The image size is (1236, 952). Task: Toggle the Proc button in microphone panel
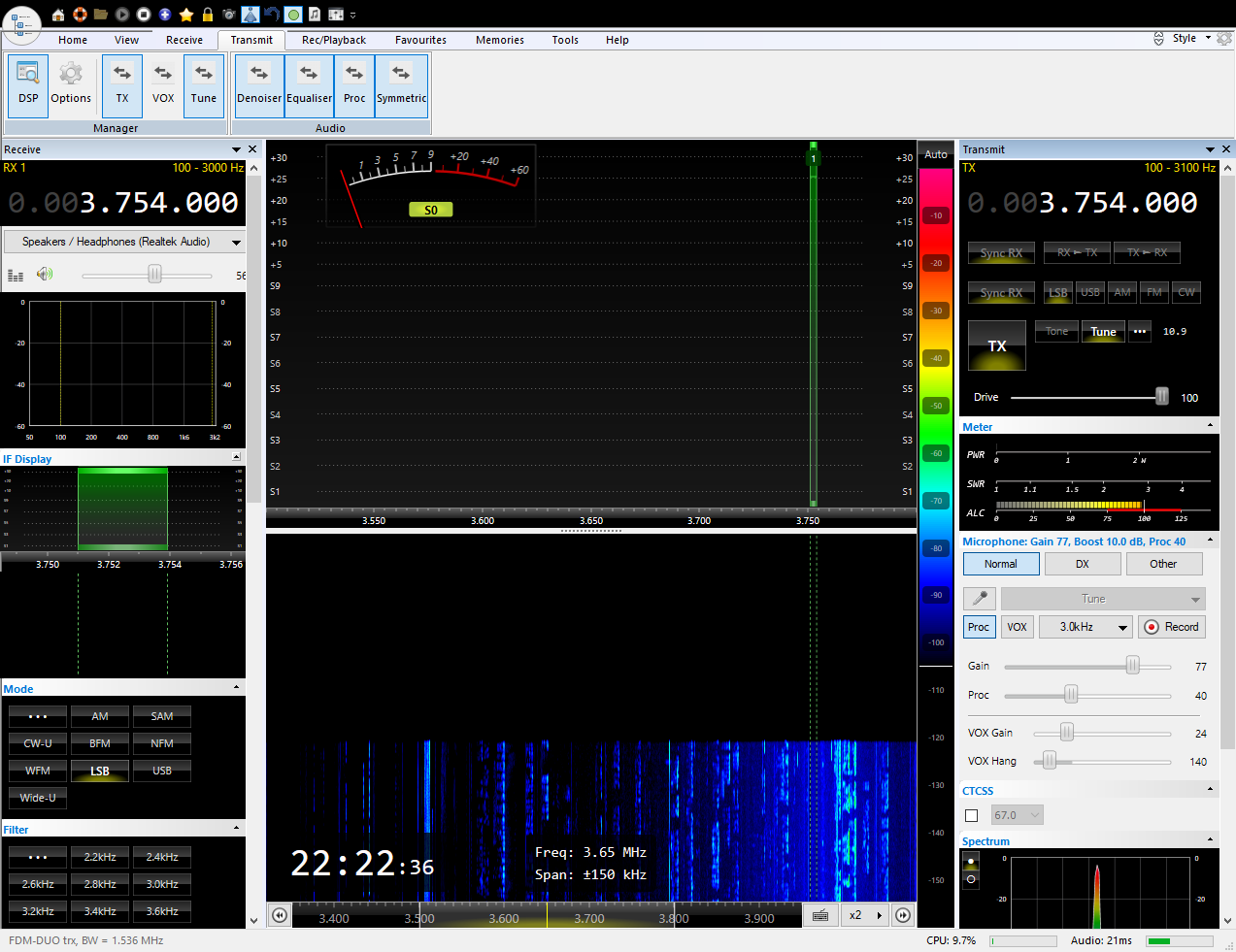(x=979, y=627)
